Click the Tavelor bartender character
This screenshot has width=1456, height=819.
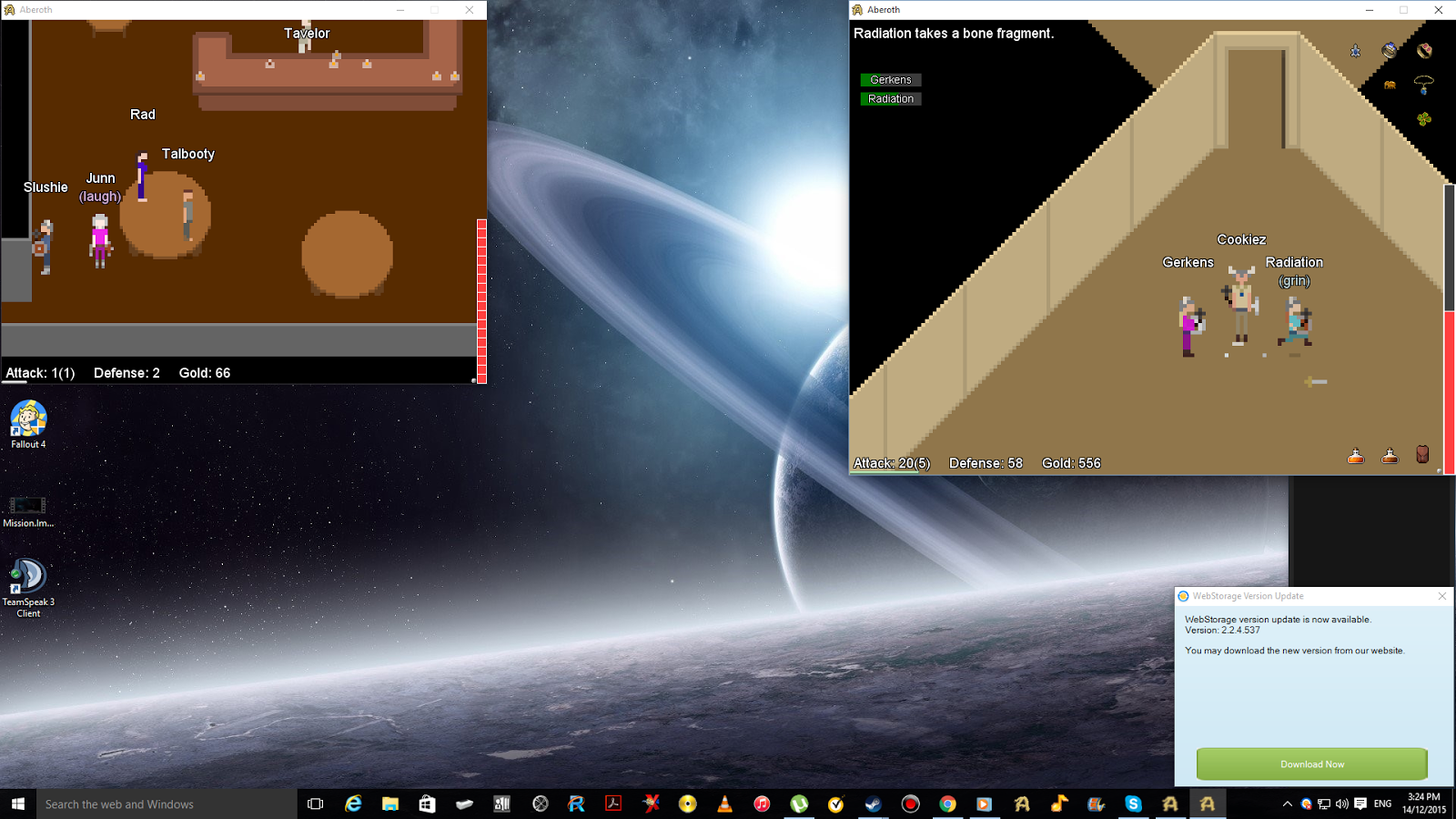306,38
